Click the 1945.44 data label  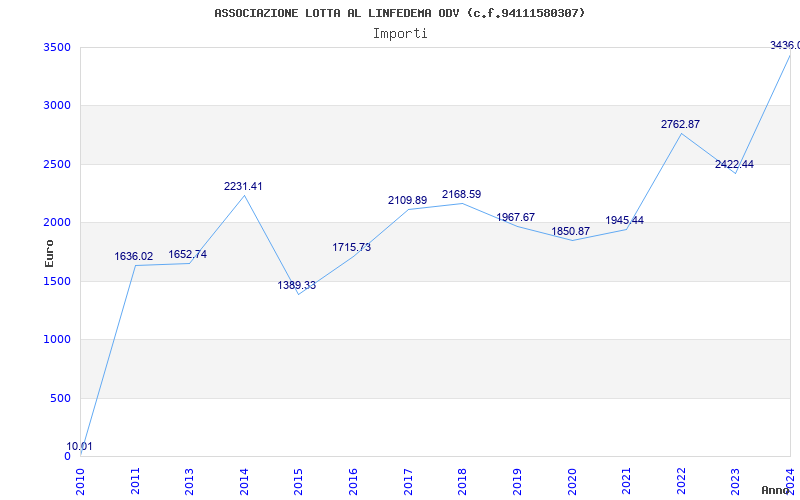coord(624,220)
